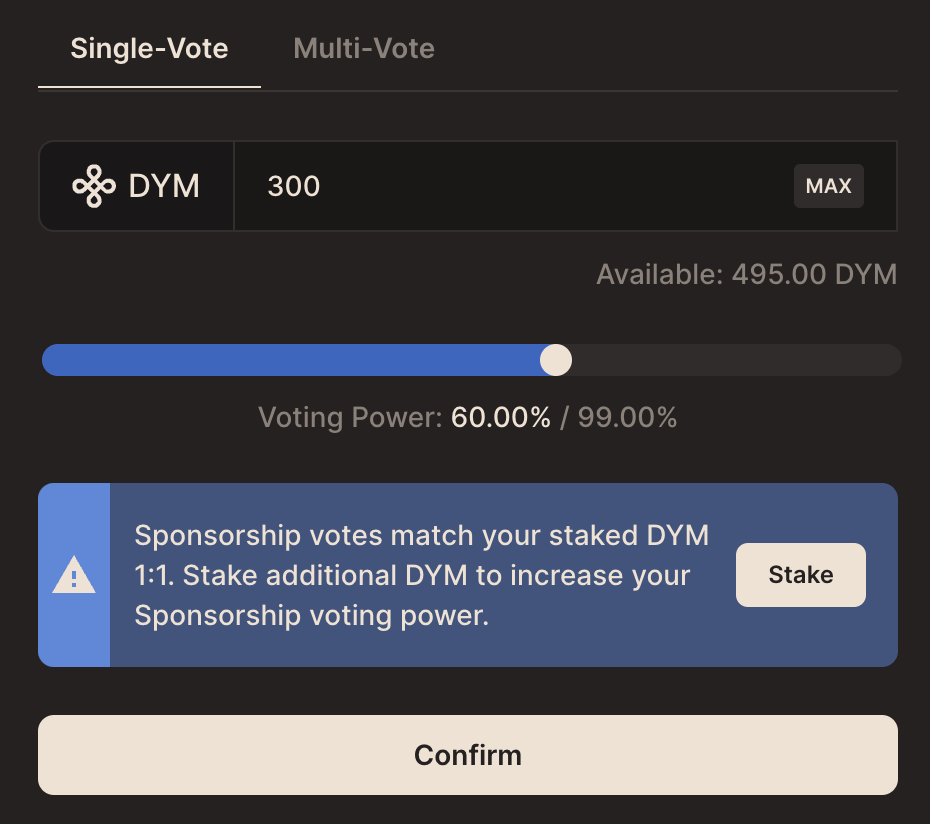Click the DYM token logo icon
Image resolution: width=930 pixels, height=824 pixels.
point(94,186)
